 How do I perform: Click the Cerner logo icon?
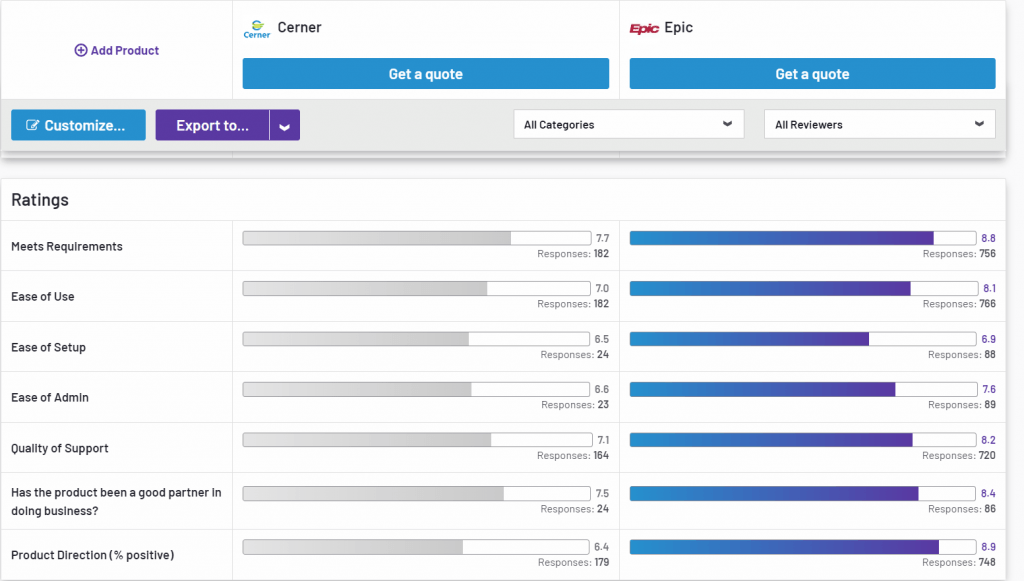257,28
